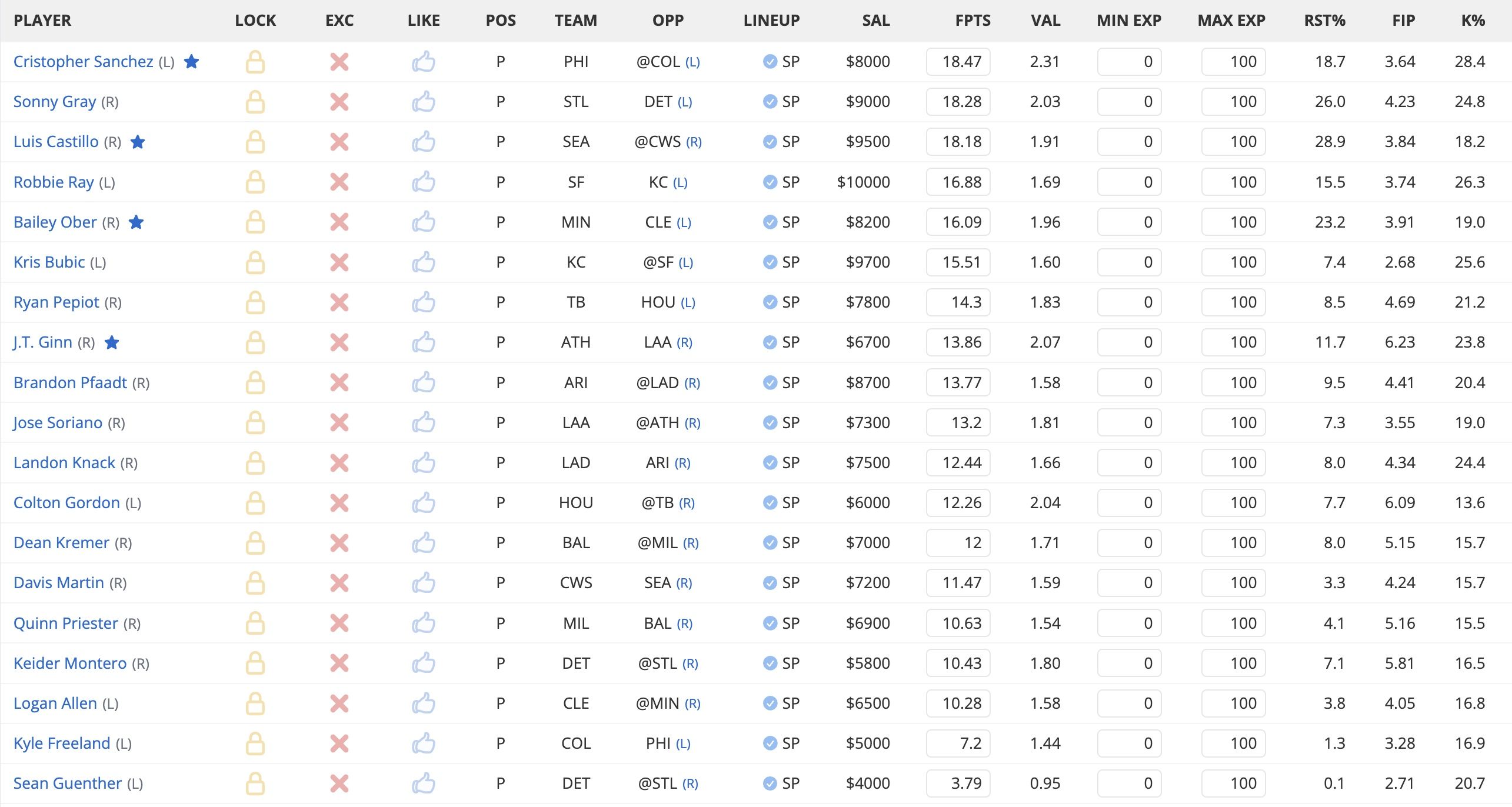This screenshot has width=1512, height=807.
Task: Sort by the VAL column header
Action: (x=1045, y=21)
